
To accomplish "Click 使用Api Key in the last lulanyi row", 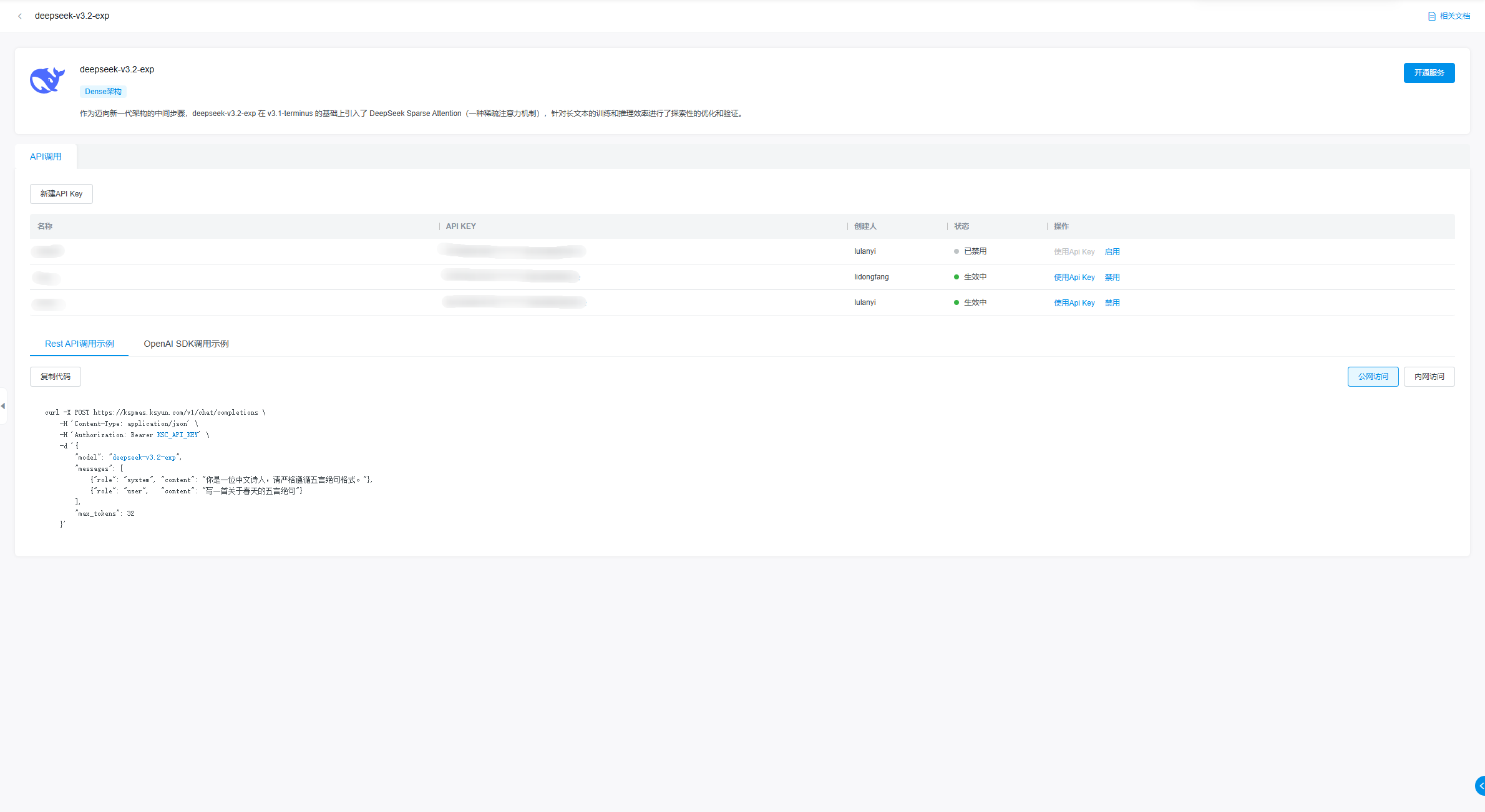I will (x=1074, y=303).
